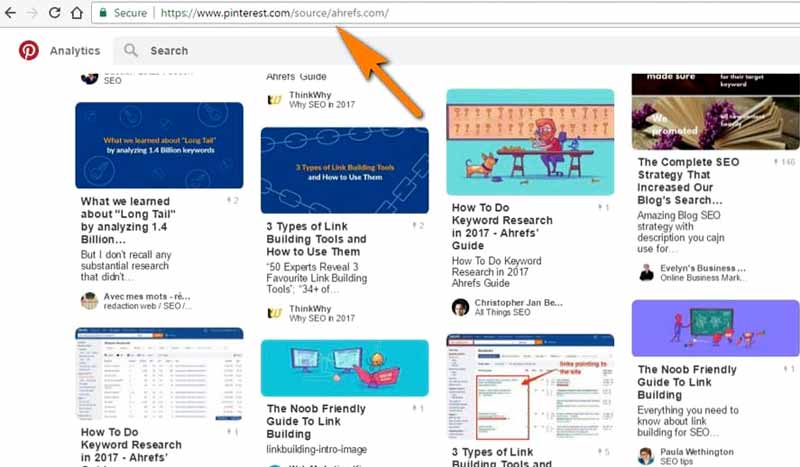Open the pin screenshot with red box and arrow
The width and height of the screenshot is (800, 467).
[x=530, y=387]
